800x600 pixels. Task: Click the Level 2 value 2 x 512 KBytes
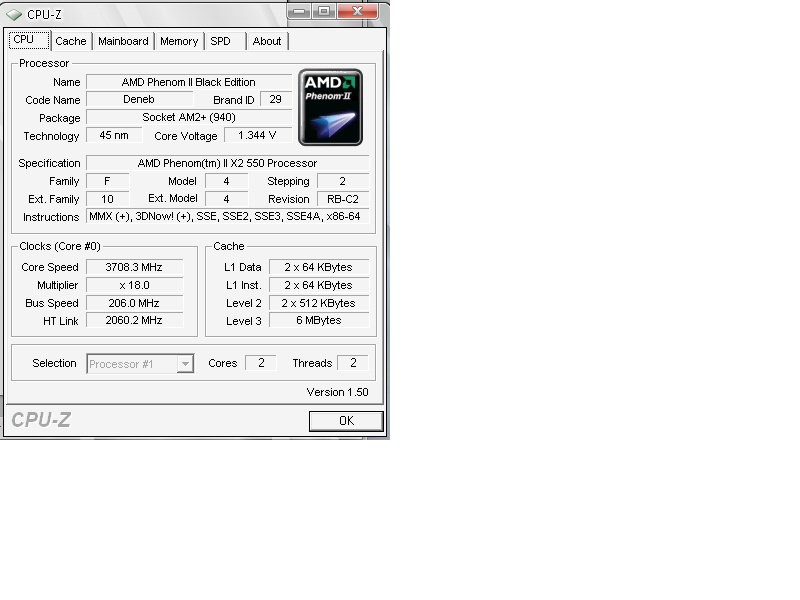tap(319, 303)
